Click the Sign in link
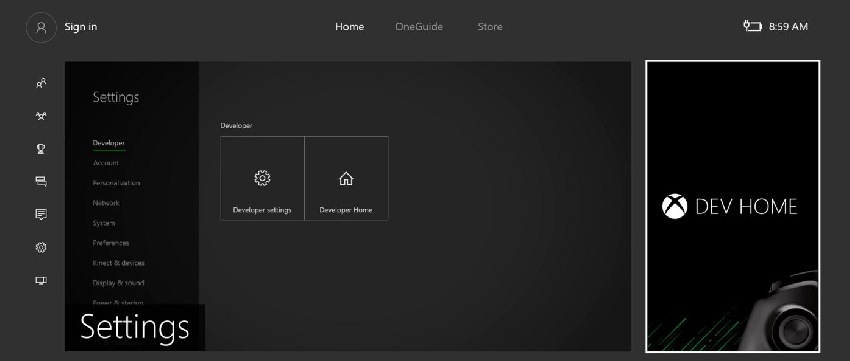Viewport: 850px width, 361px height. (81, 27)
